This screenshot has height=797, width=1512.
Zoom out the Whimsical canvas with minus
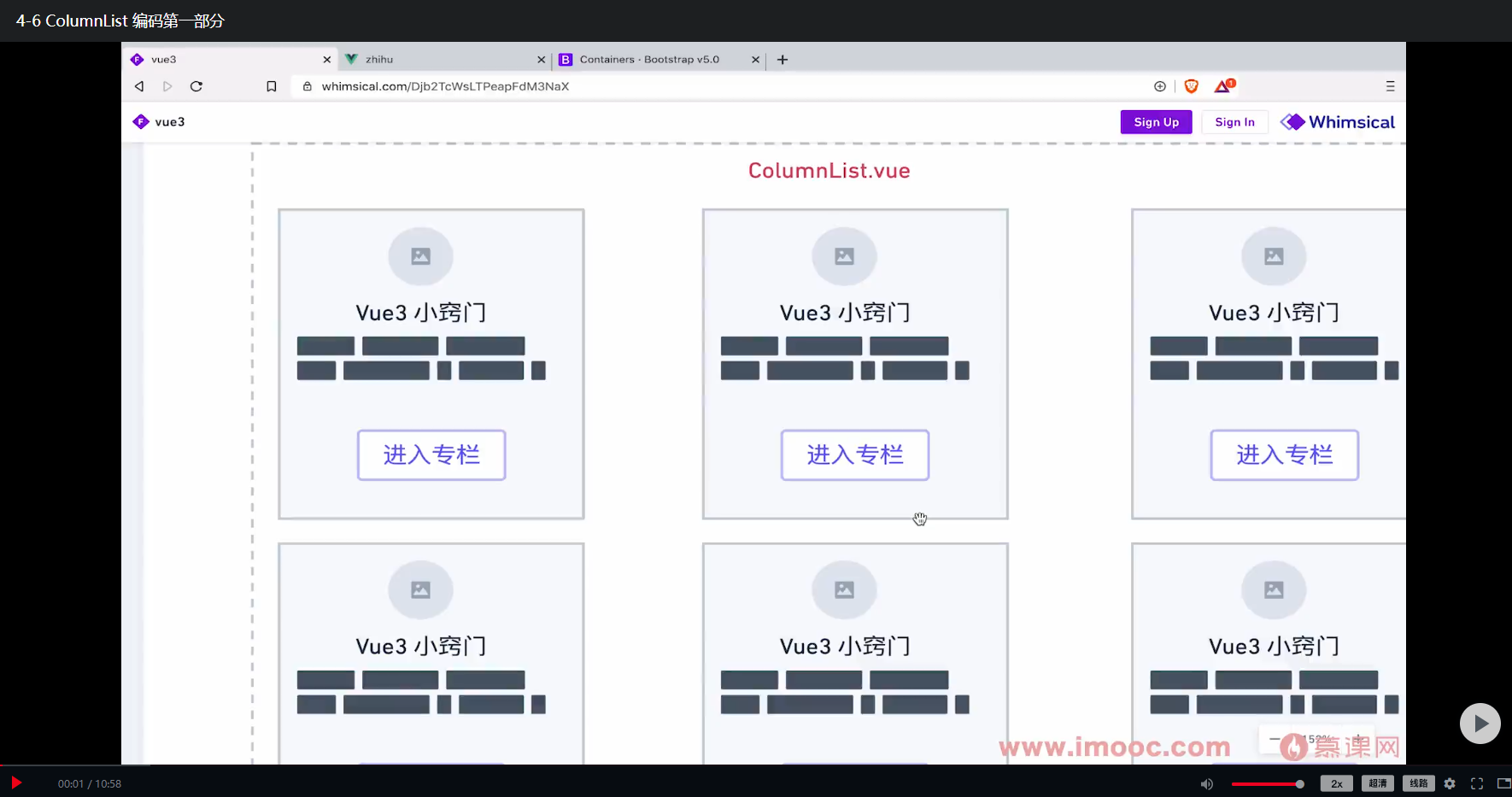[1275, 739]
